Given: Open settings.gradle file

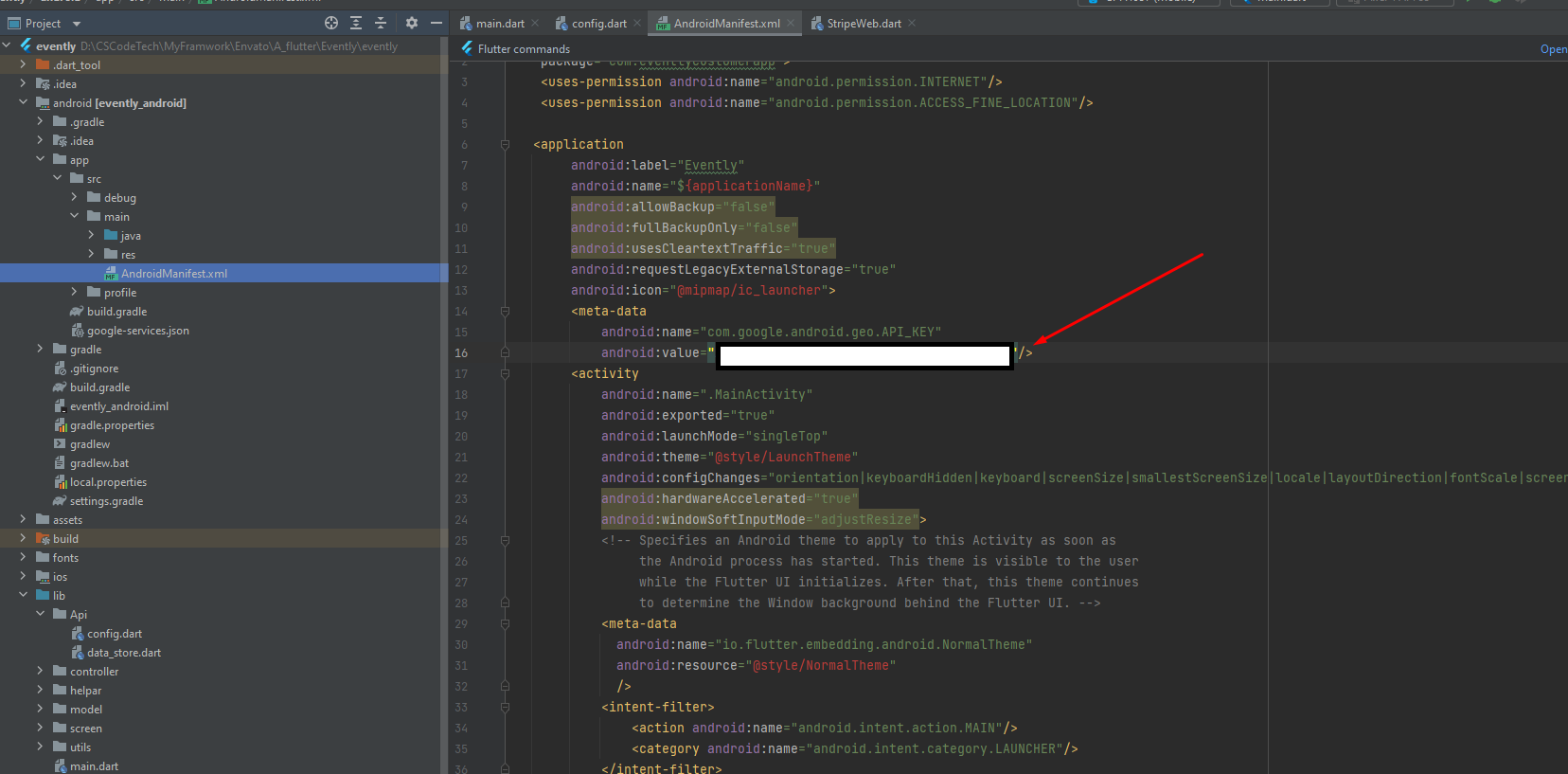Looking at the screenshot, I should tap(106, 501).
